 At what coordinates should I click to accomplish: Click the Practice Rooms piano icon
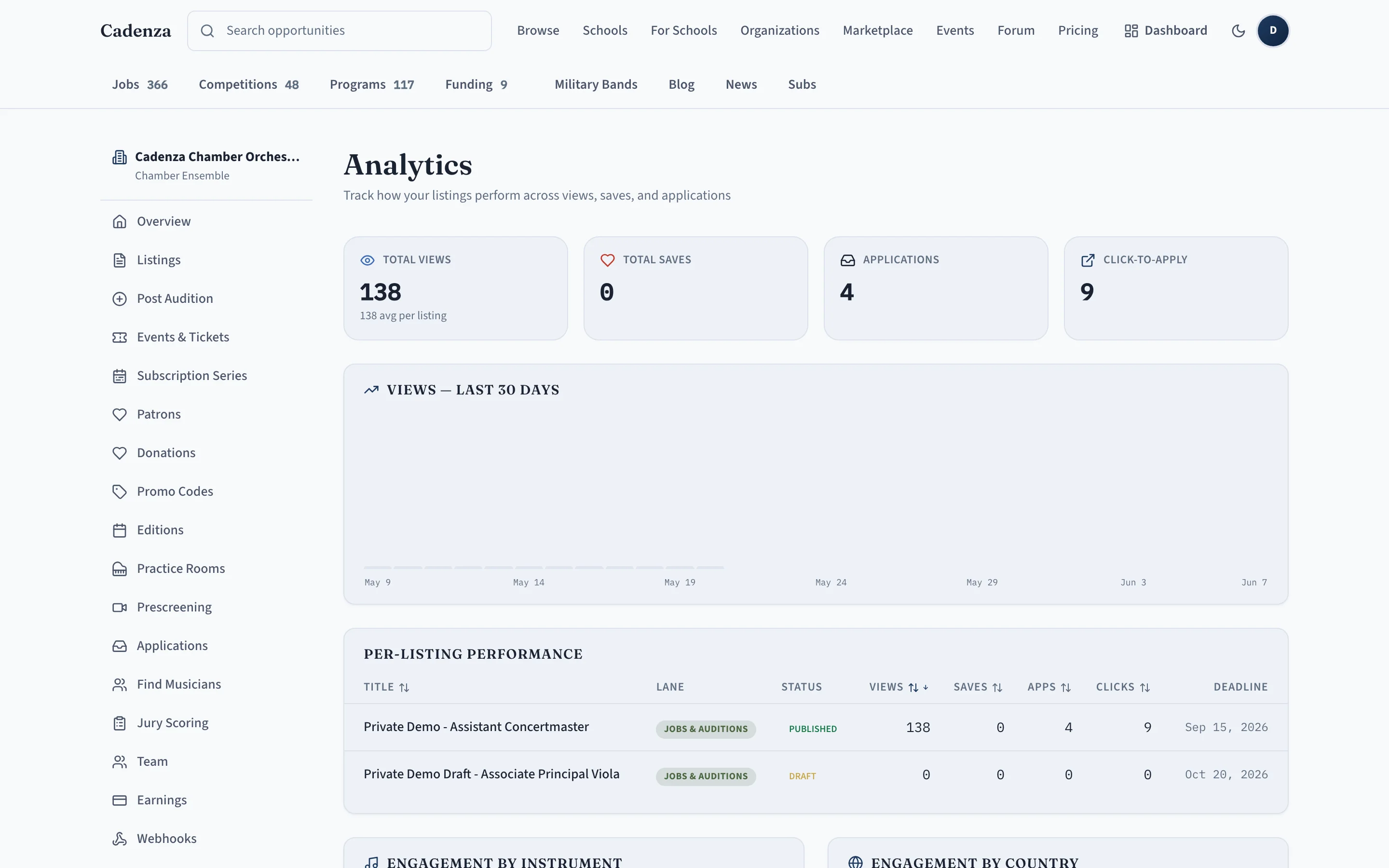pyautogui.click(x=120, y=569)
